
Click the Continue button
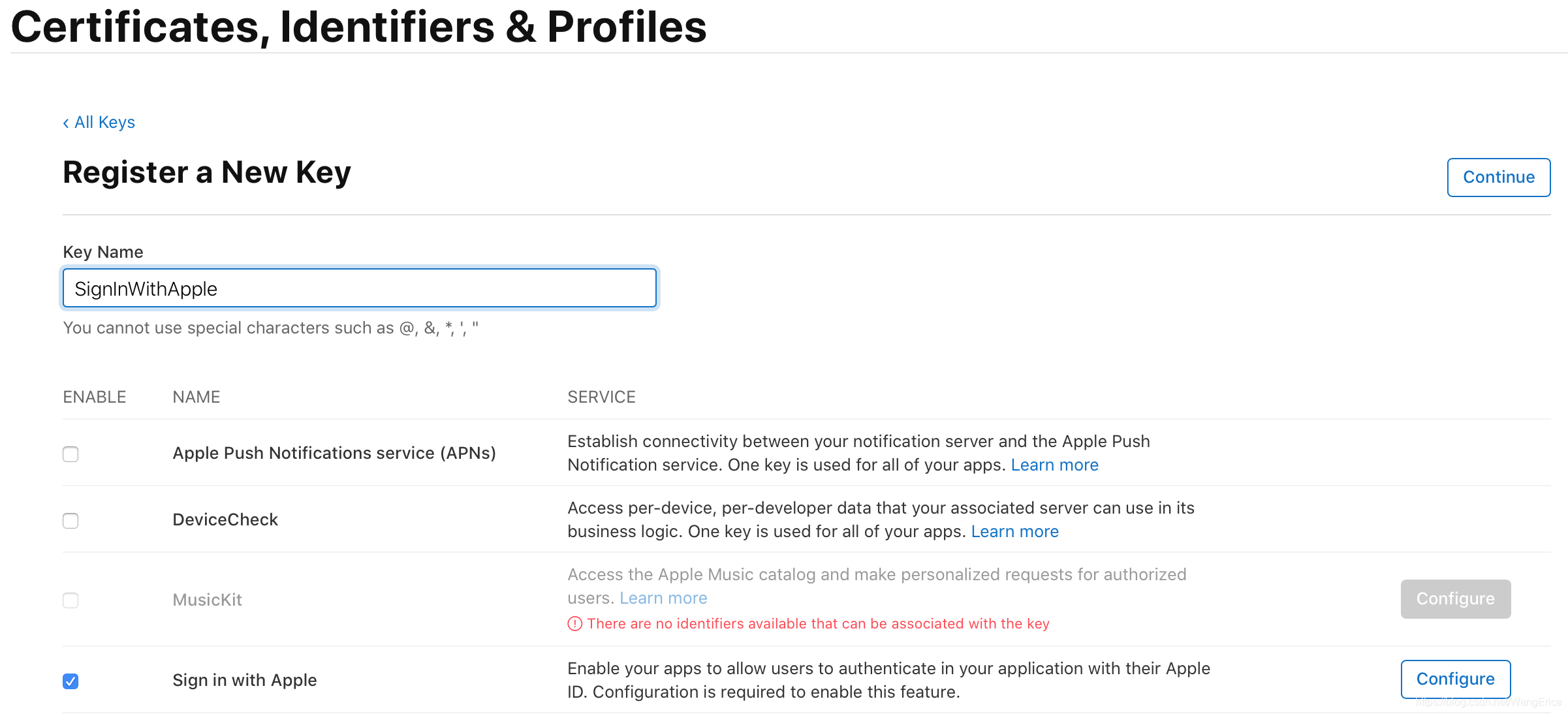click(x=1498, y=177)
